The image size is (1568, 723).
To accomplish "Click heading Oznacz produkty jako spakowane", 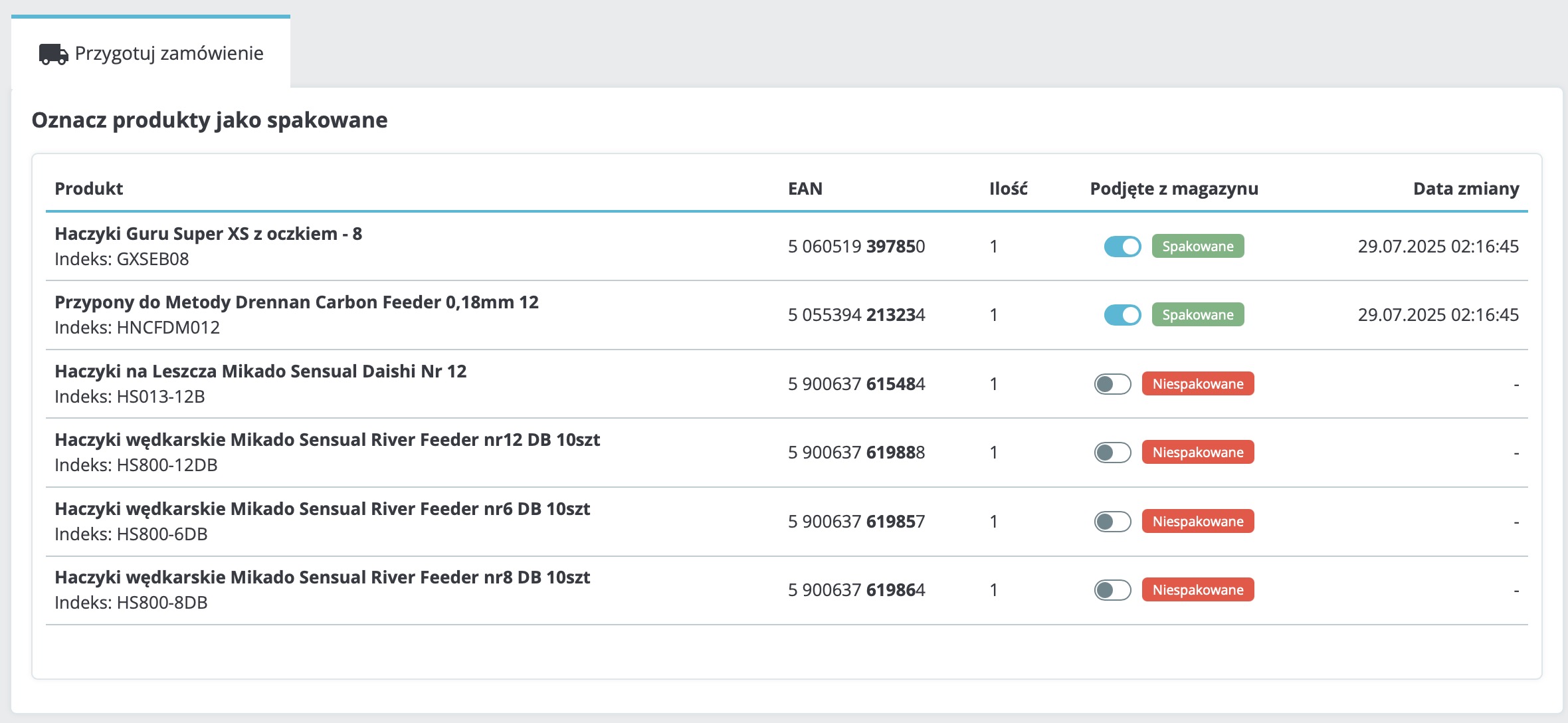I will tap(209, 120).
